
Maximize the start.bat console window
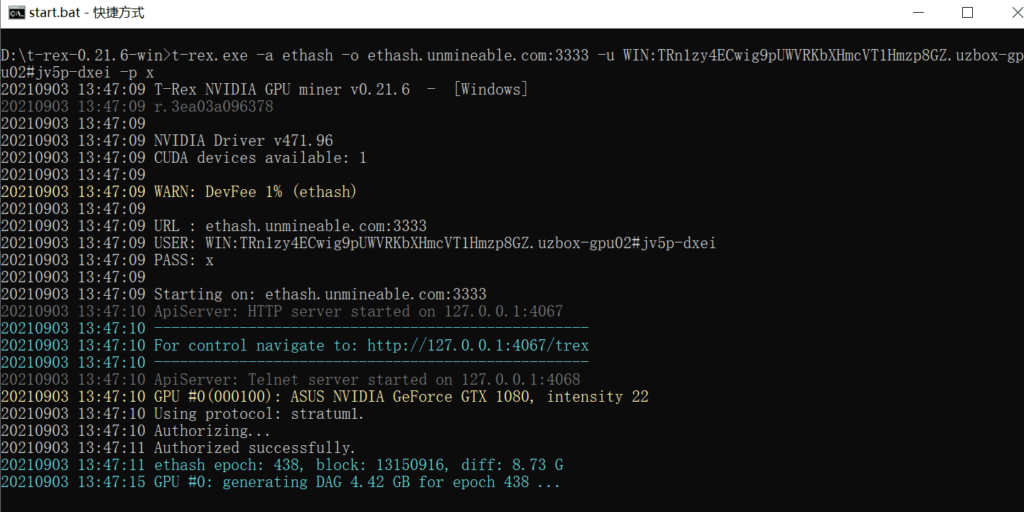pyautogui.click(x=967, y=13)
